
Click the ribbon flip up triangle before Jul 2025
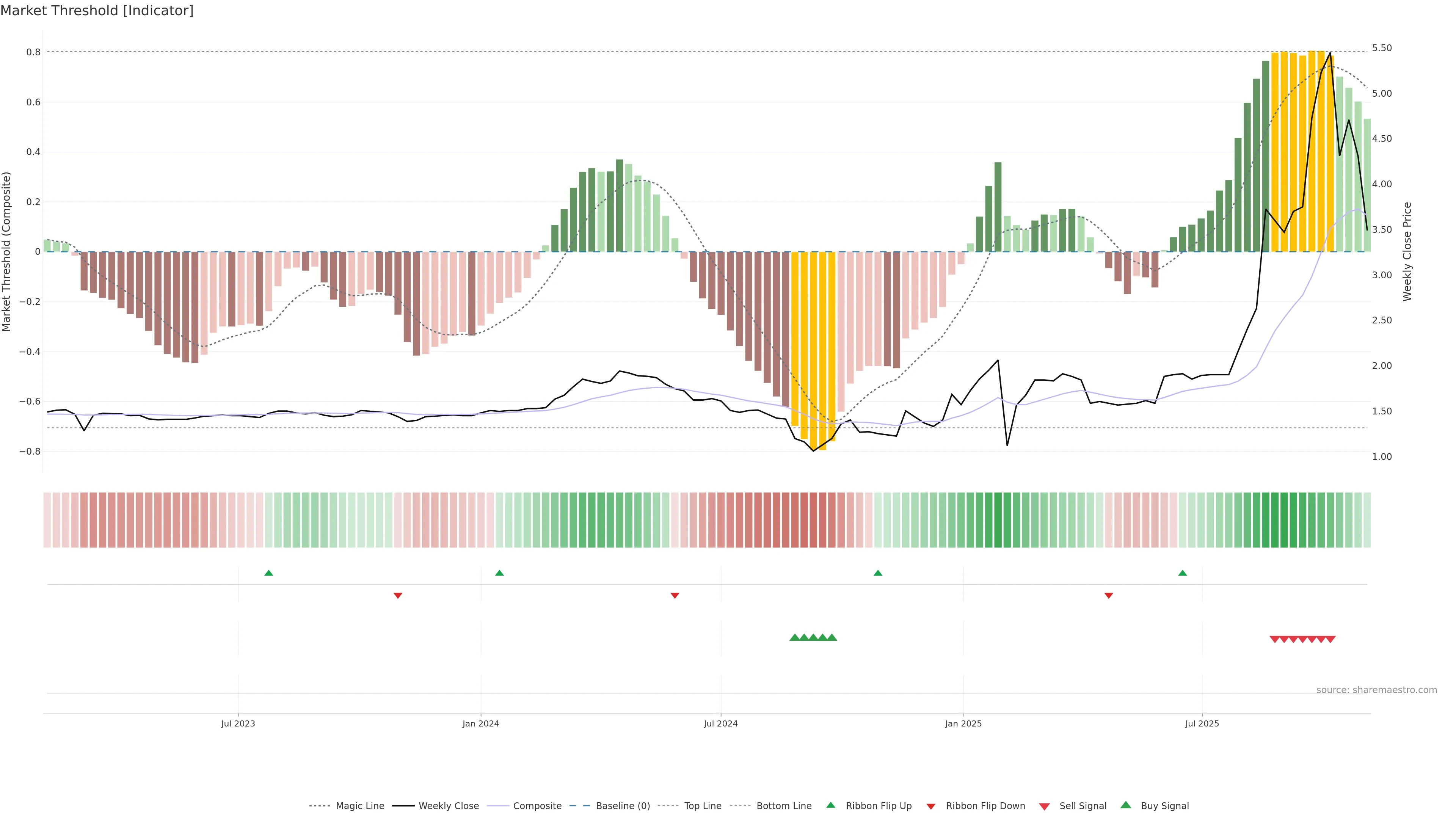click(1183, 573)
